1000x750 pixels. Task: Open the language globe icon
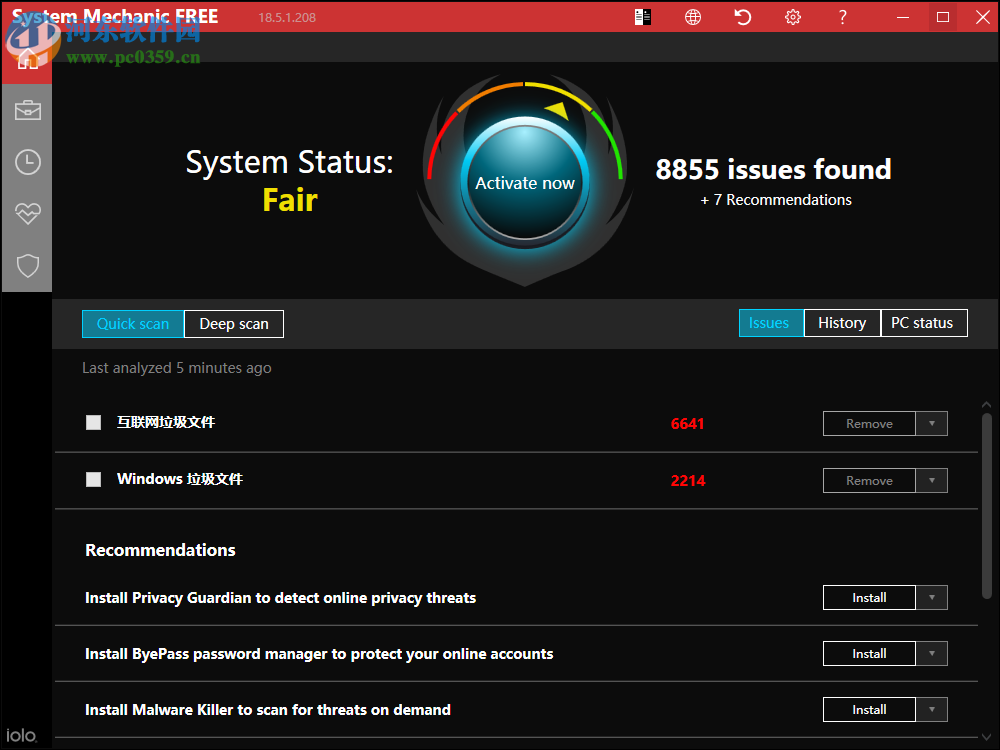click(x=692, y=17)
